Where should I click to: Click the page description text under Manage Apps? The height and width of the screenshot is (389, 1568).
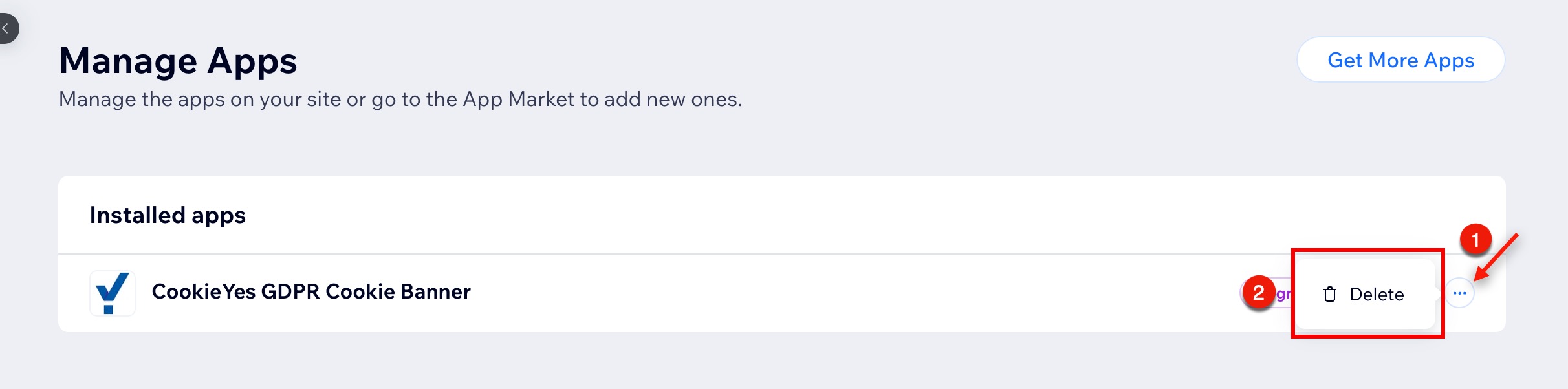tap(400, 100)
